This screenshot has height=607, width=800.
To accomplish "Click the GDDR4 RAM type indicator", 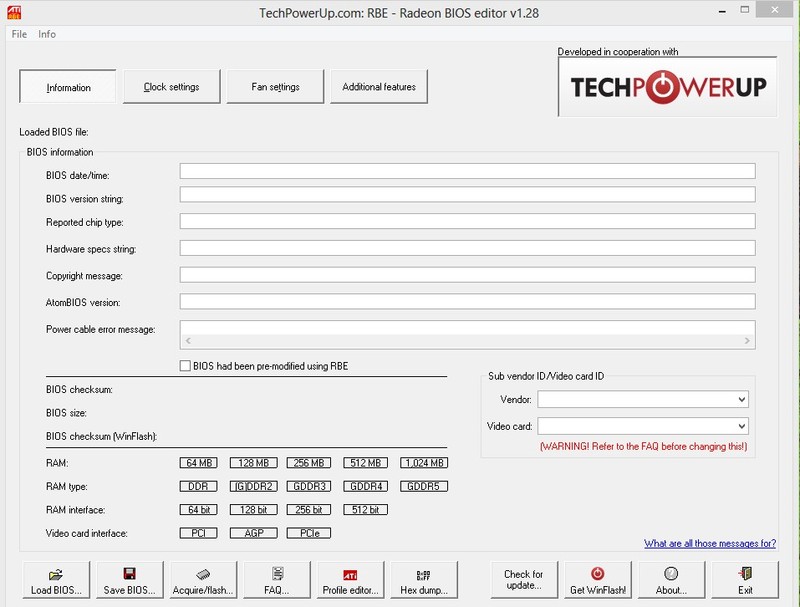I will click(x=365, y=486).
